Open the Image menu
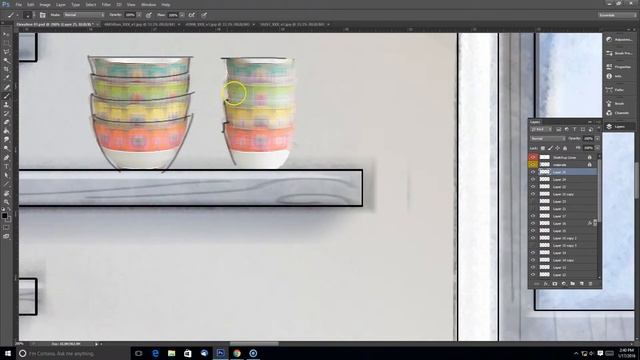 tap(45, 5)
